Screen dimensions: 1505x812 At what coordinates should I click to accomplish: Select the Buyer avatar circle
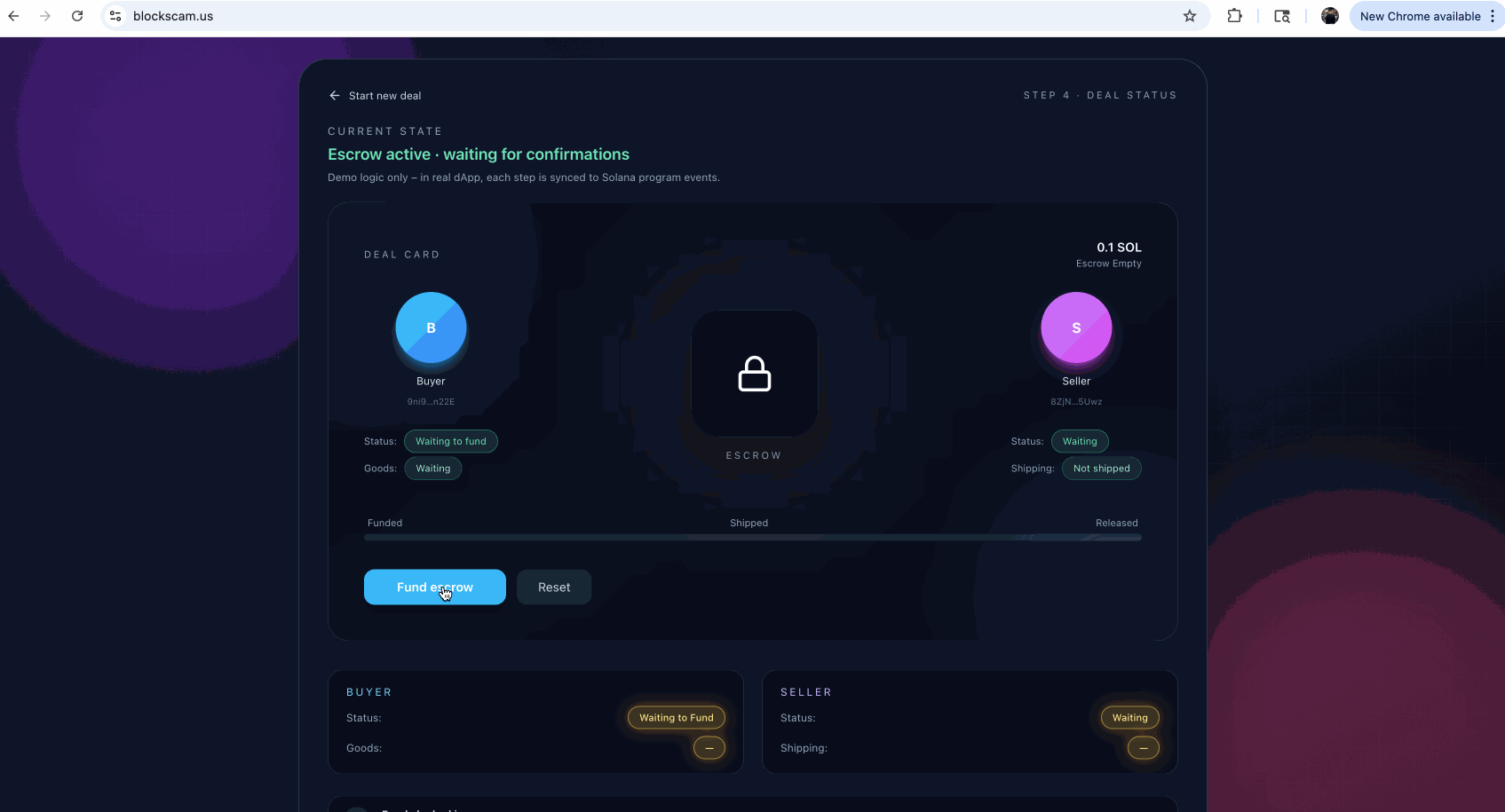(x=431, y=327)
